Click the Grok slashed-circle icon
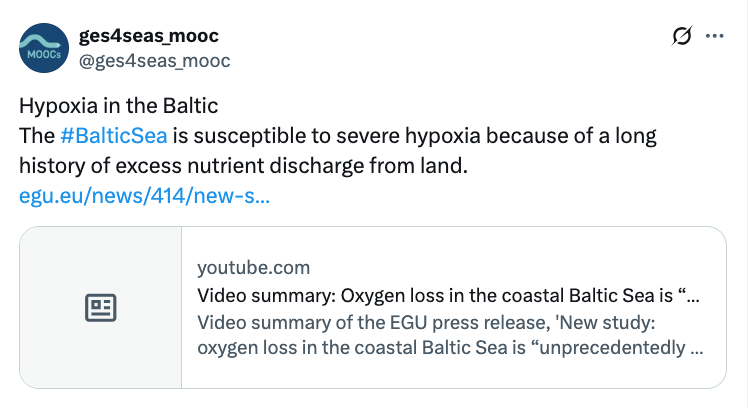The width and height of the screenshot is (748, 408). [681, 36]
